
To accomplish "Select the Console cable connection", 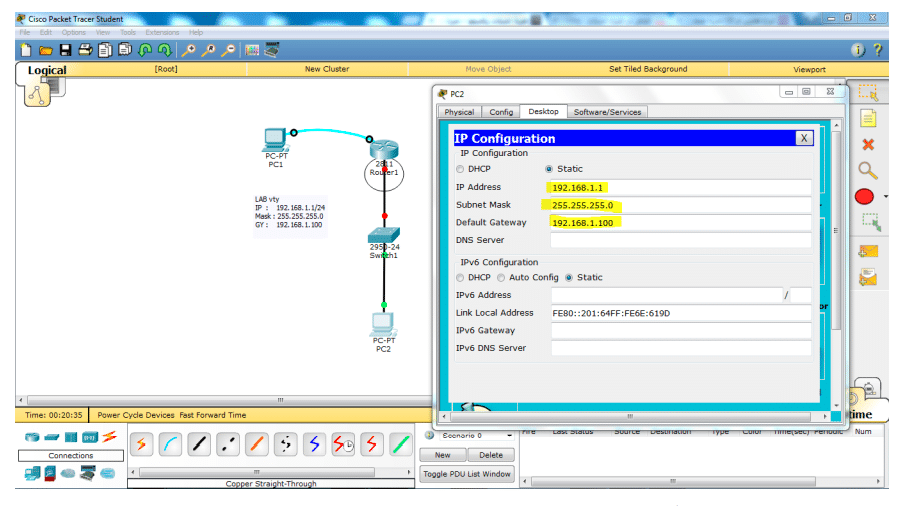I will [170, 444].
